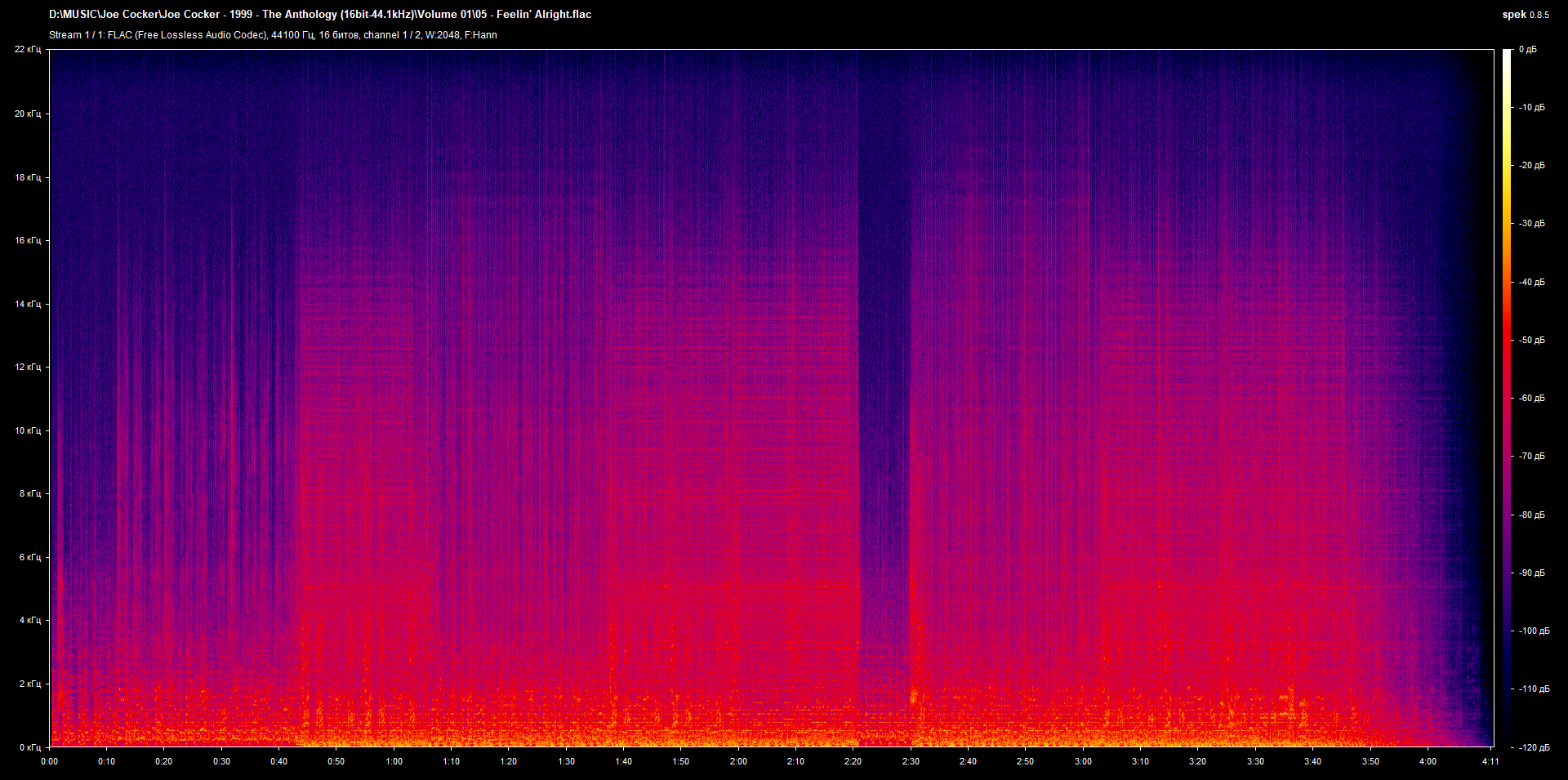Click the 2:00 time axis marker
1568x780 pixels.
(738, 762)
